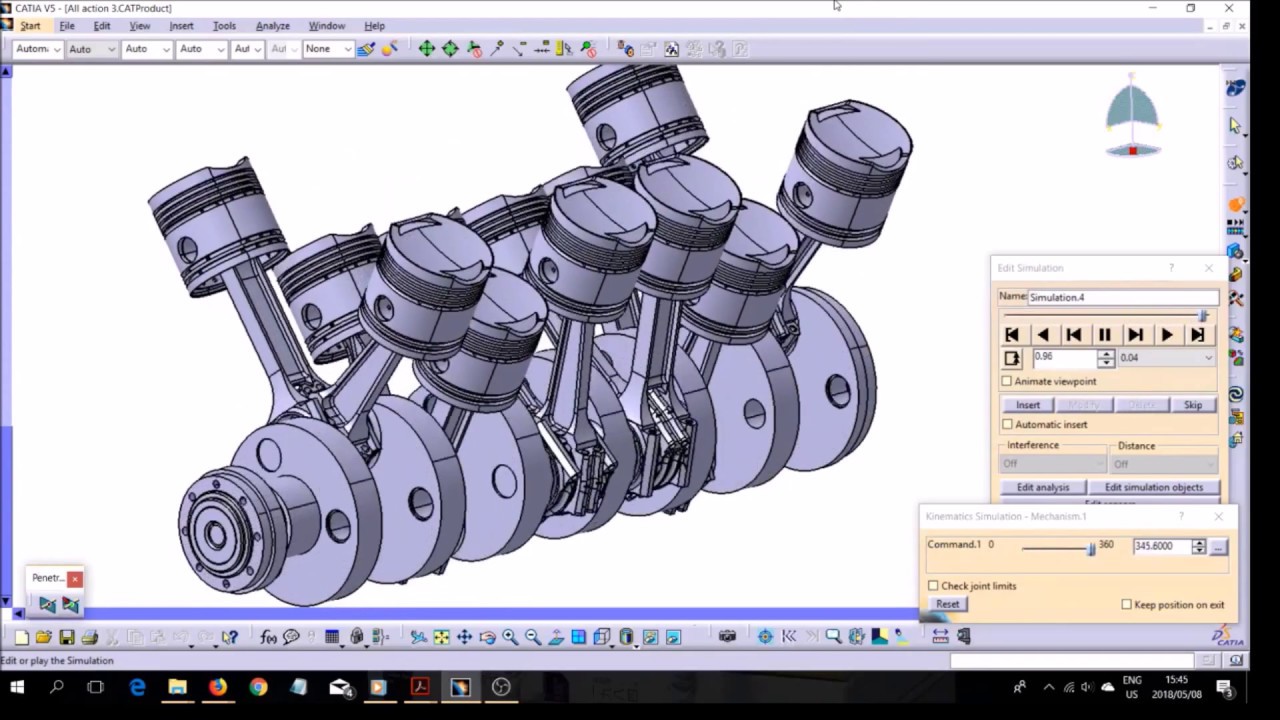Enable Check joint limits checkbox
This screenshot has width=1280, height=720.
coord(933,586)
